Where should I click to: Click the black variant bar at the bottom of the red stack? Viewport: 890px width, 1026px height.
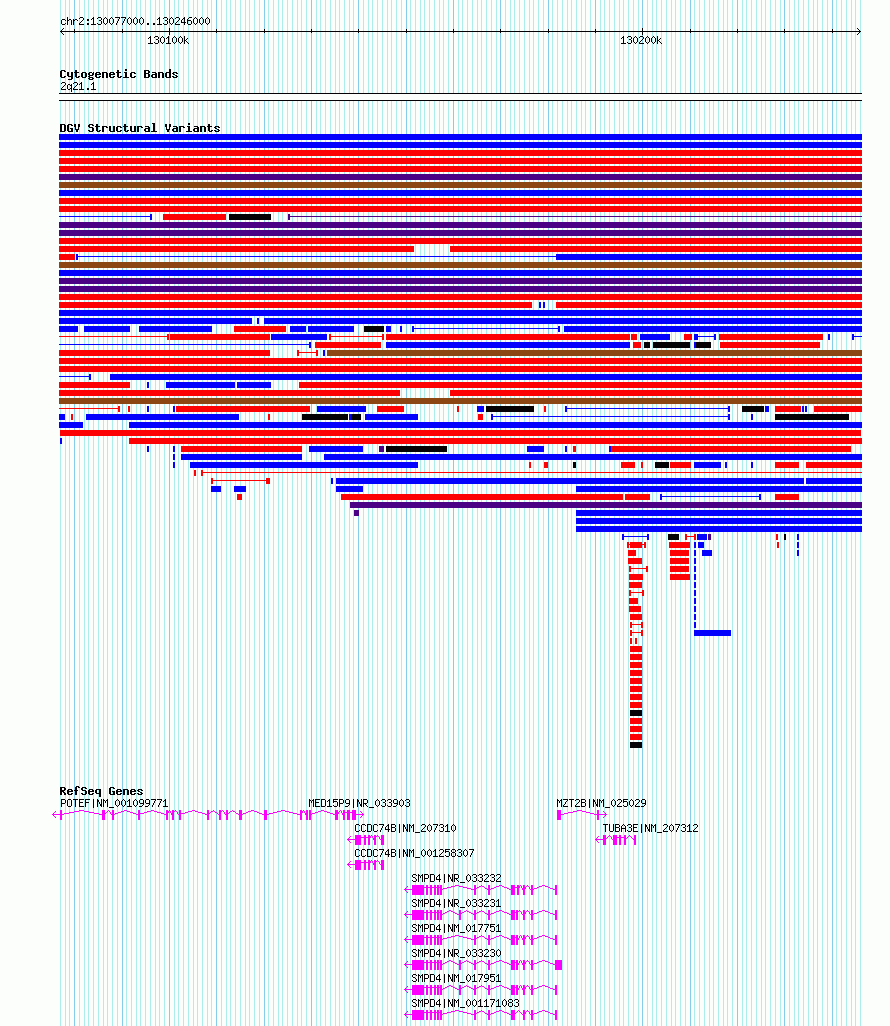pos(636,745)
